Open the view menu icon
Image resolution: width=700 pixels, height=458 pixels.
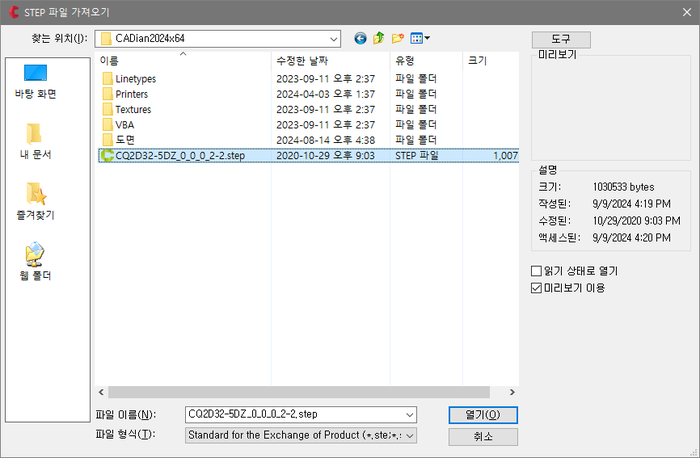click(420, 38)
